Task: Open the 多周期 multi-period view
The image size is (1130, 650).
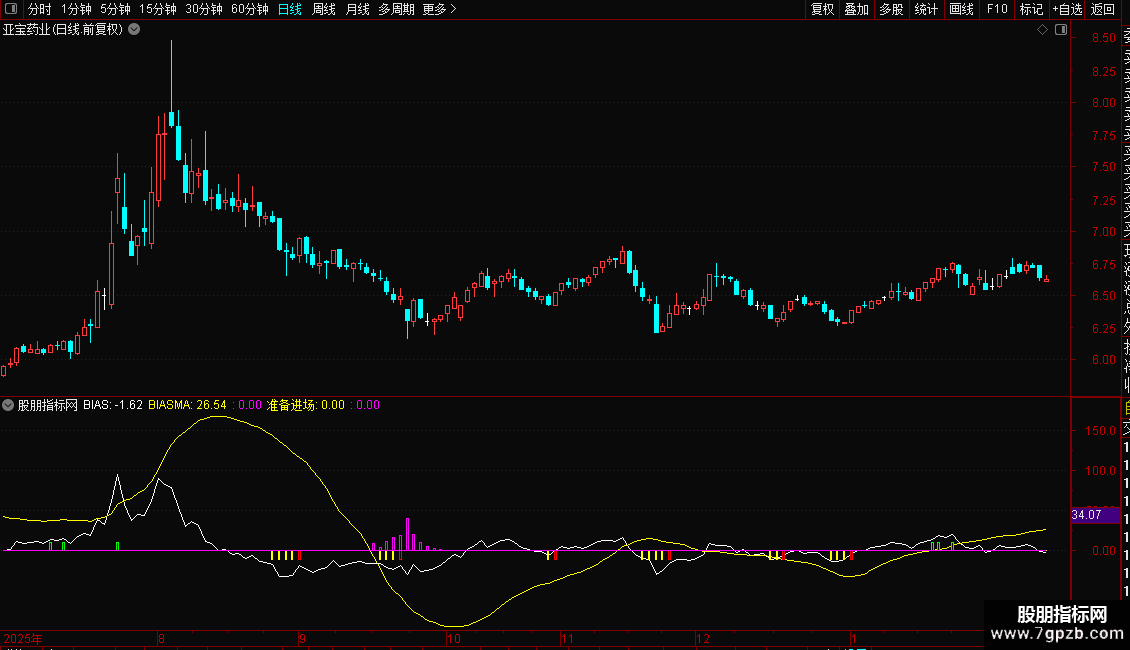Action: click(396, 9)
